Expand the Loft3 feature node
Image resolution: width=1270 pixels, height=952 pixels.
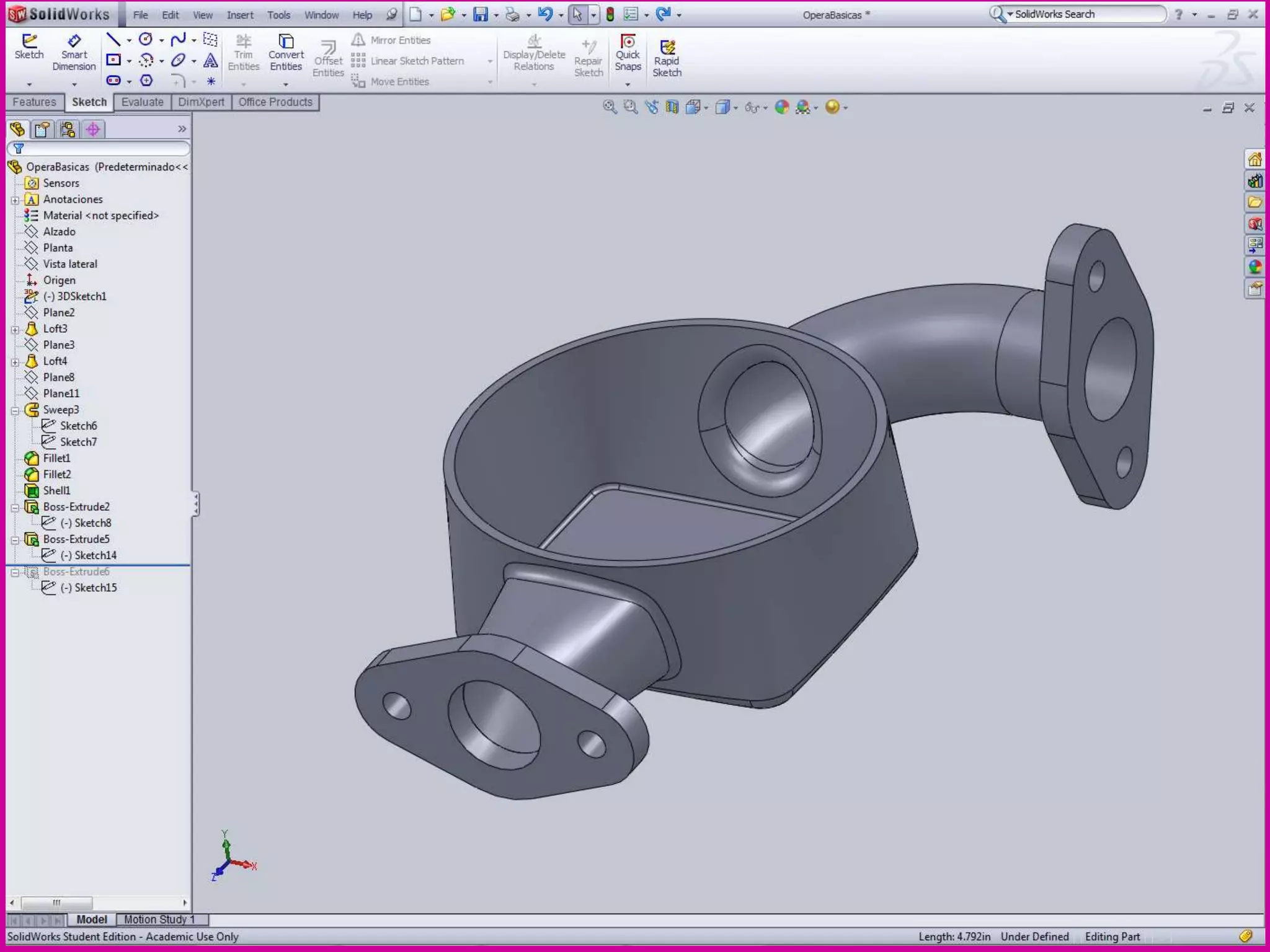[x=16, y=329]
